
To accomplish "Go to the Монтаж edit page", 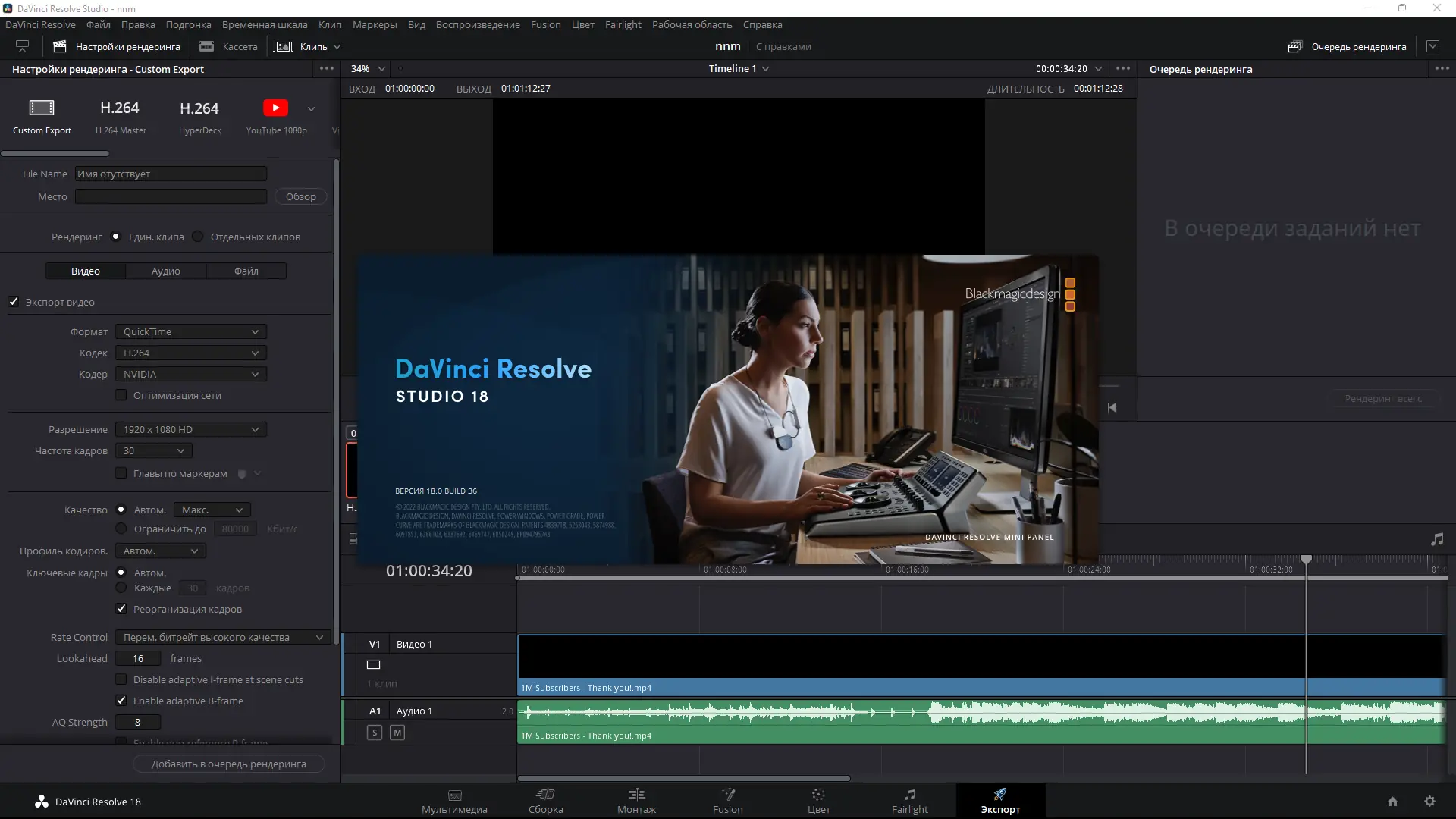I will click(636, 800).
